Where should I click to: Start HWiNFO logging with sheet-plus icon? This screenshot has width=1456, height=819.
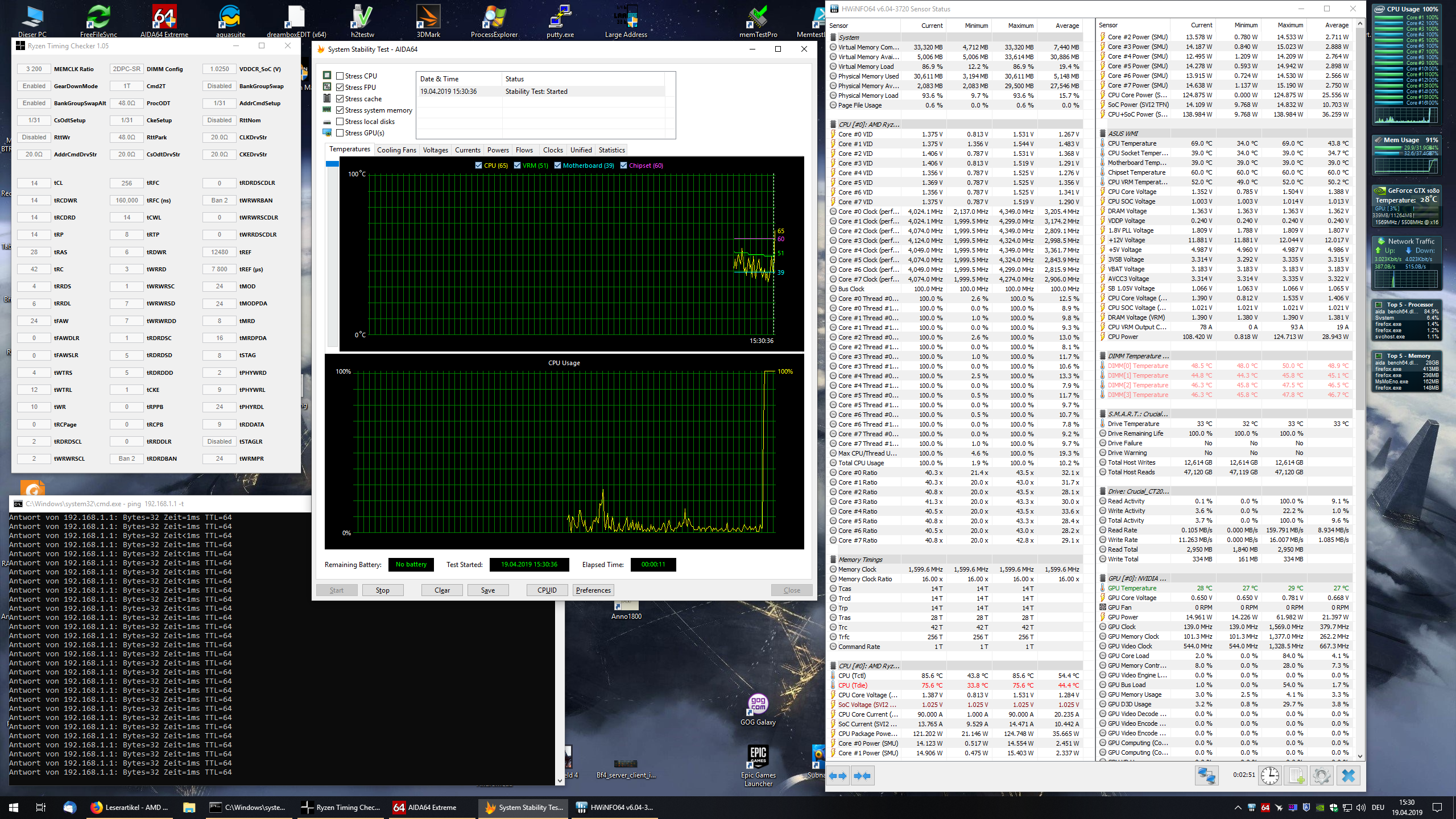click(x=1296, y=776)
